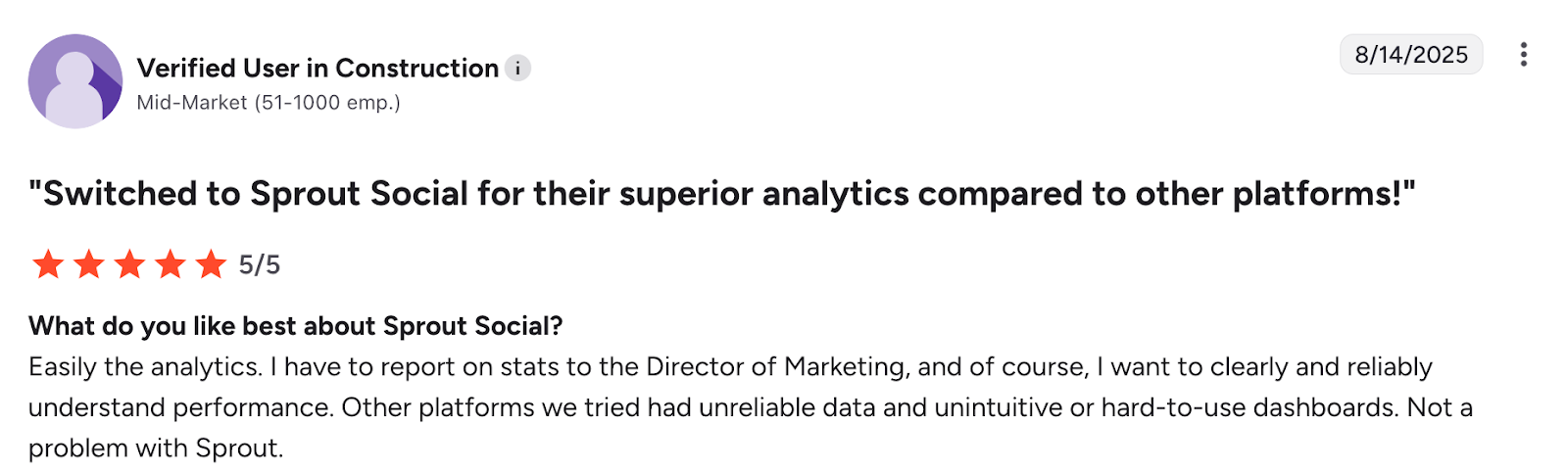Click the fifth rating star

(211, 264)
